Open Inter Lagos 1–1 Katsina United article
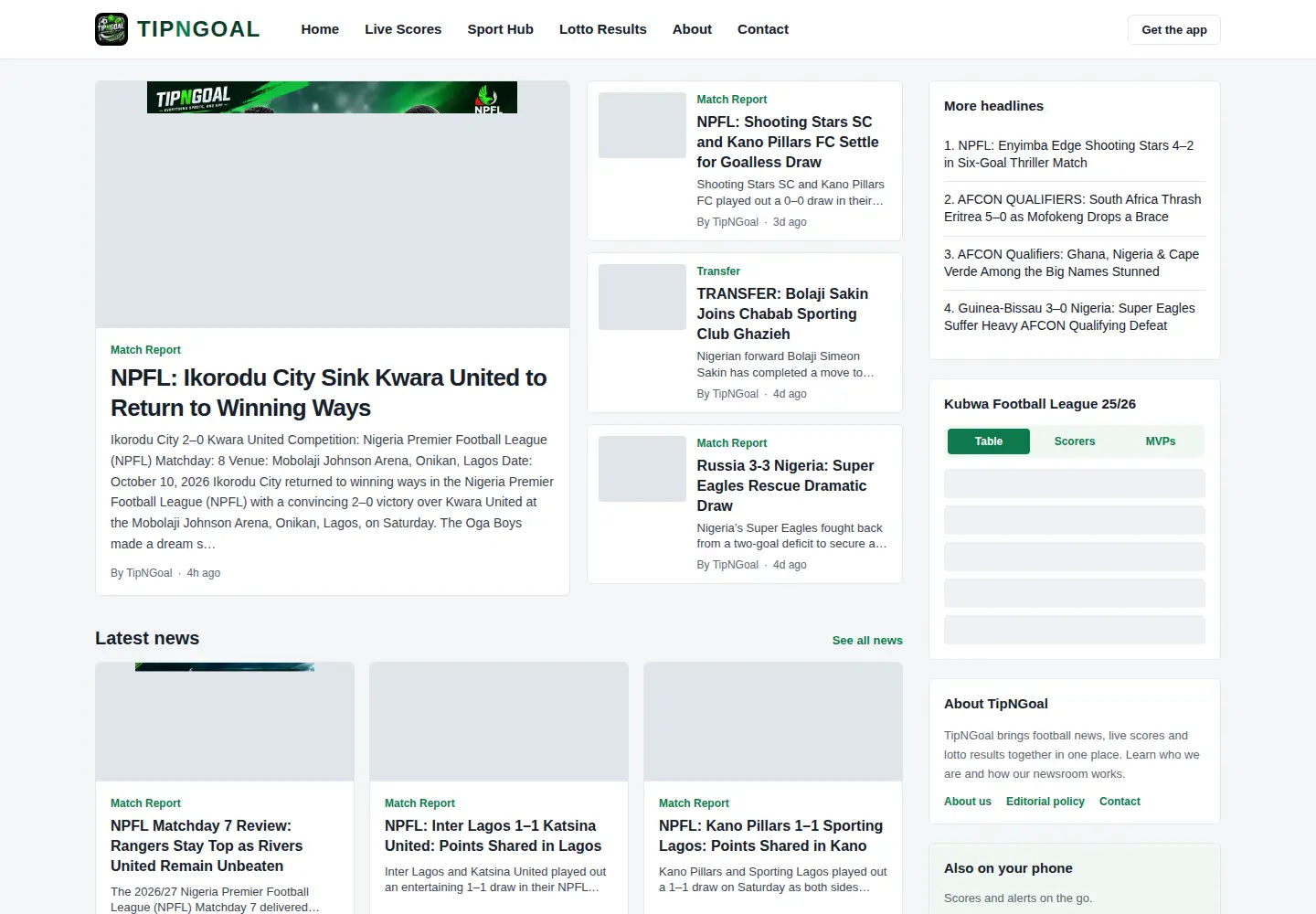 [493, 835]
